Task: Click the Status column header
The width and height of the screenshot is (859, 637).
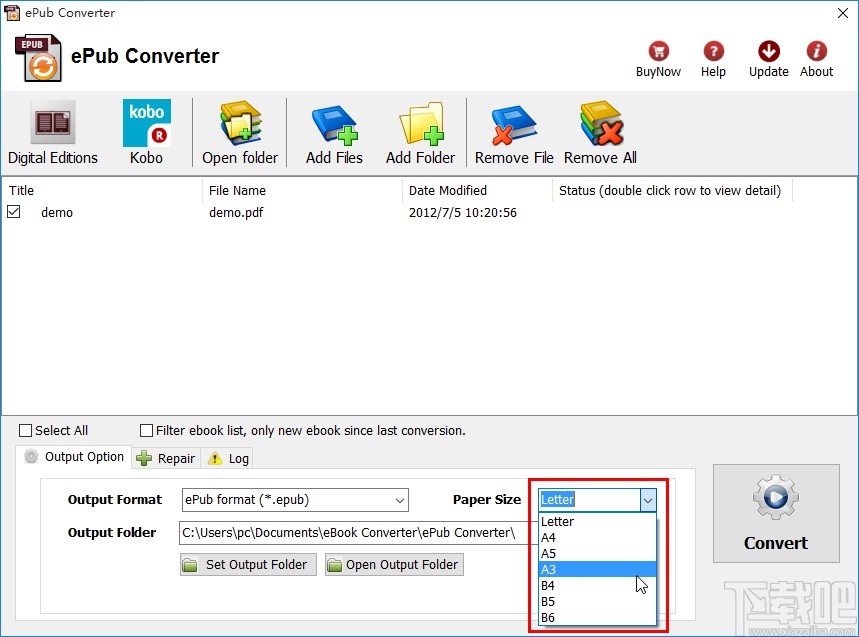Action: click(x=672, y=190)
